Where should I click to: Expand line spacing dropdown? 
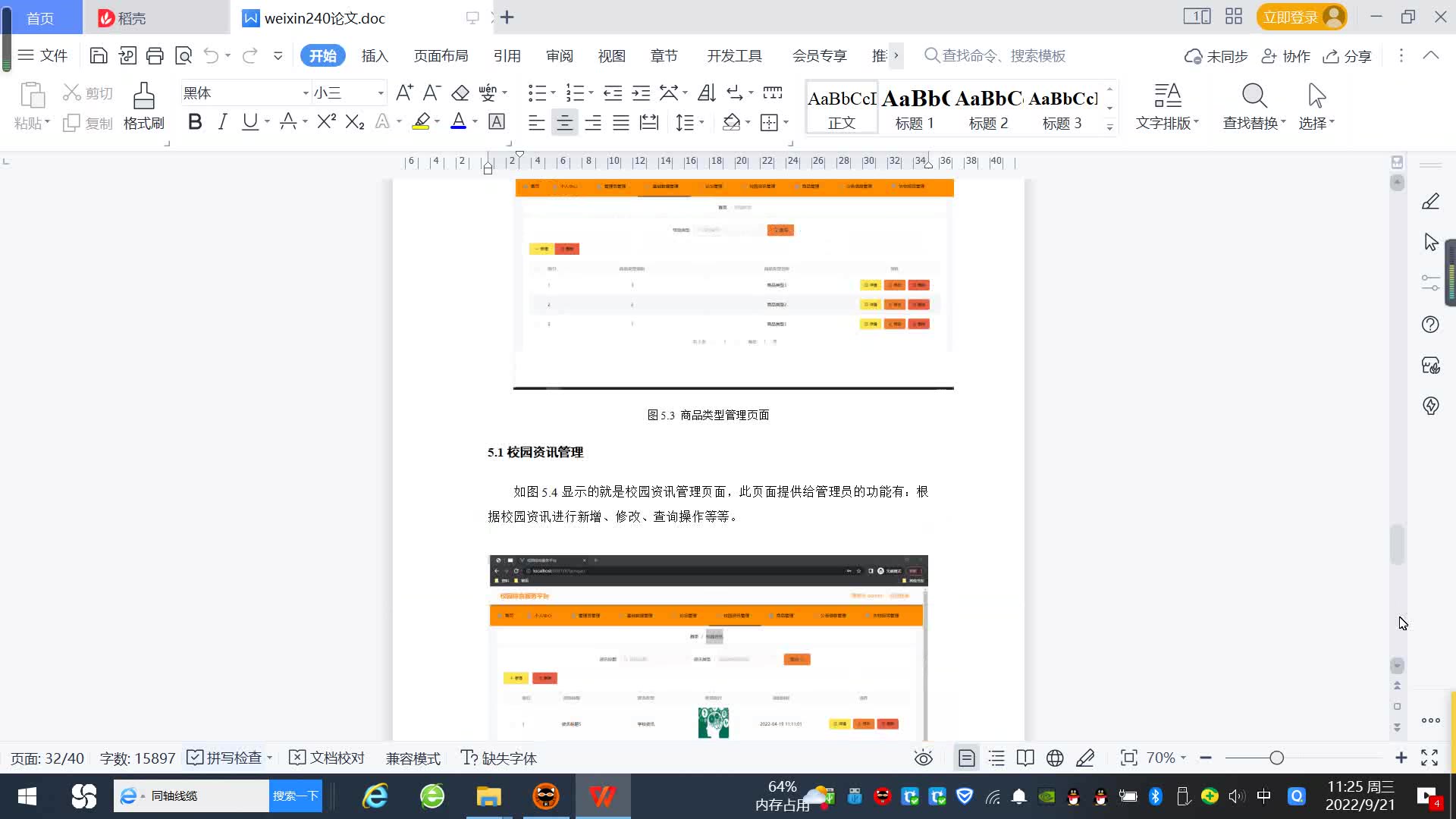point(701,122)
